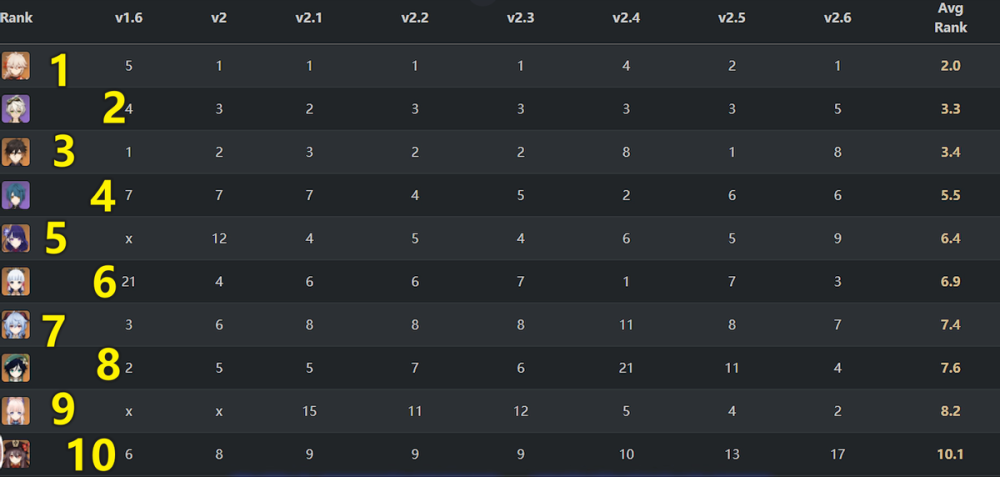
Task: Click the v2.4 column header
Action: [x=626, y=18]
